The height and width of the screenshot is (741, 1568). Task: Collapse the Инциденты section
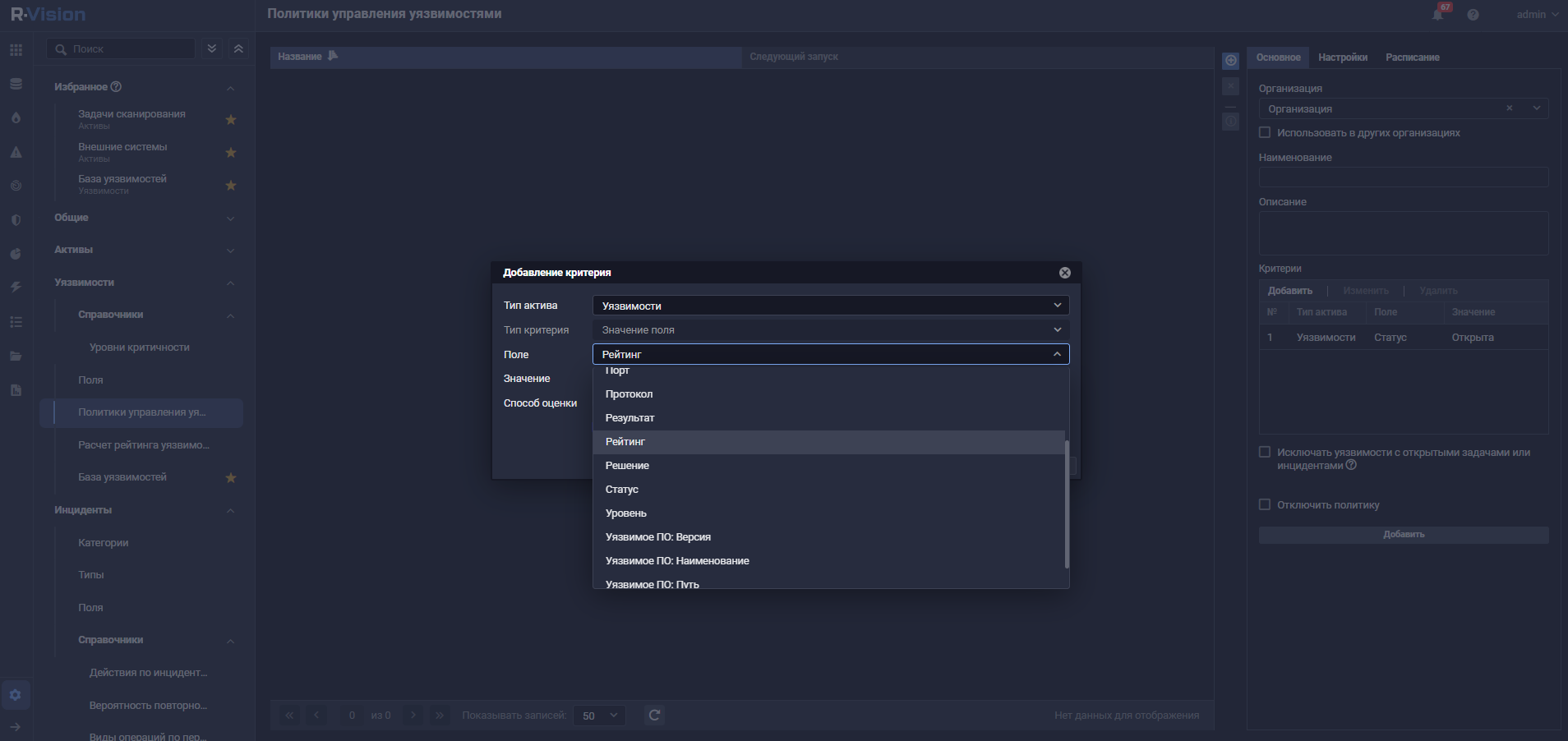tap(231, 511)
